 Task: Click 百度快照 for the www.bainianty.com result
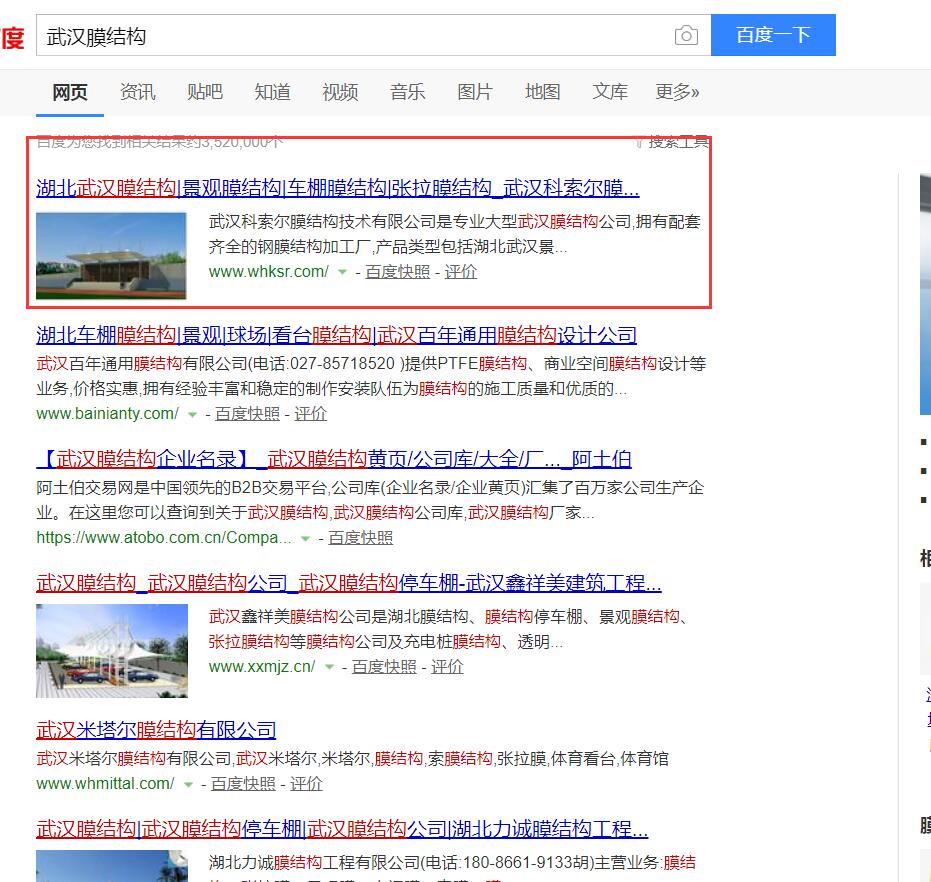[x=247, y=414]
